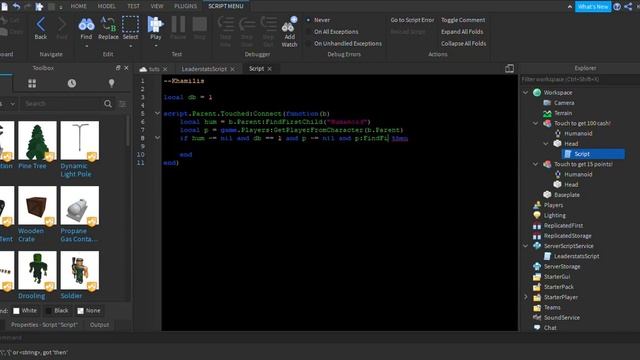
Task: Select LeaderstatsScript in the Explorer tree
Action: coord(576,256)
